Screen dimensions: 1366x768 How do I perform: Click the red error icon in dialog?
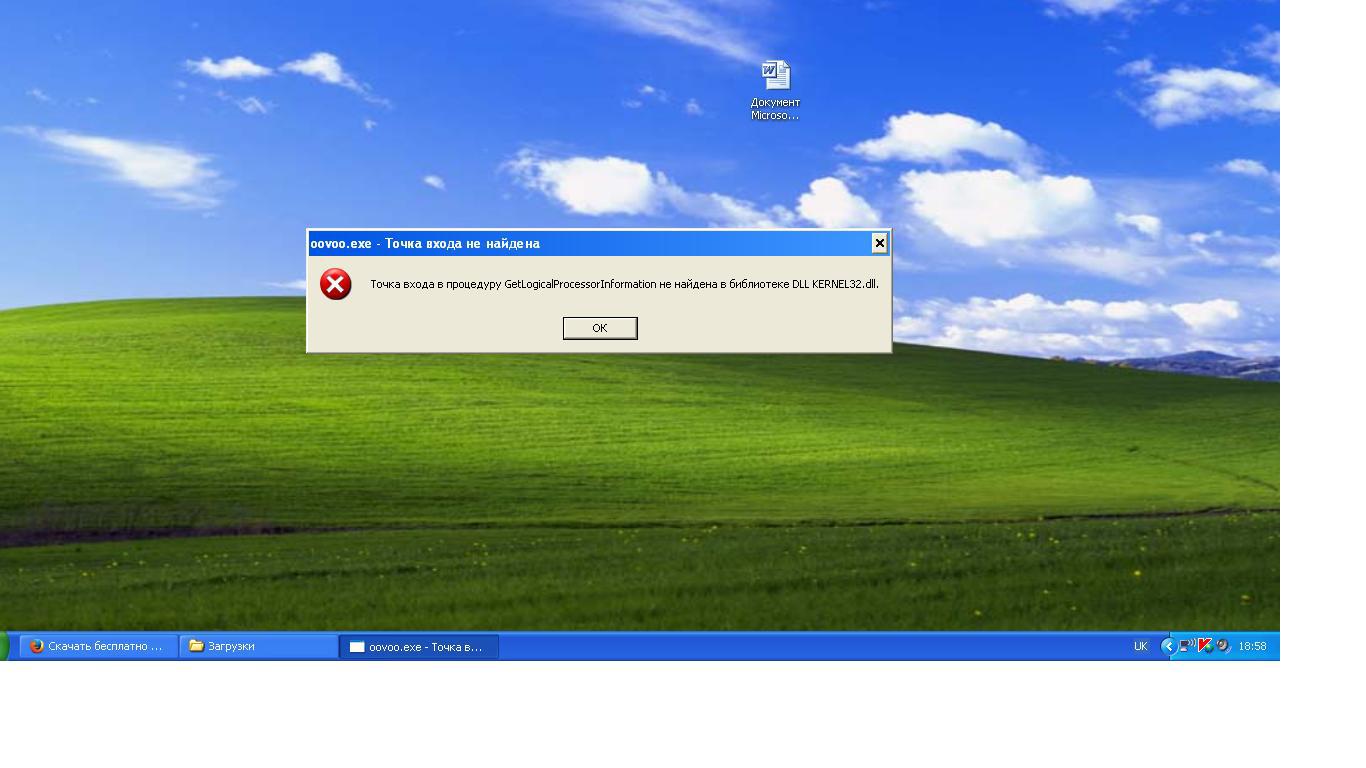point(335,284)
